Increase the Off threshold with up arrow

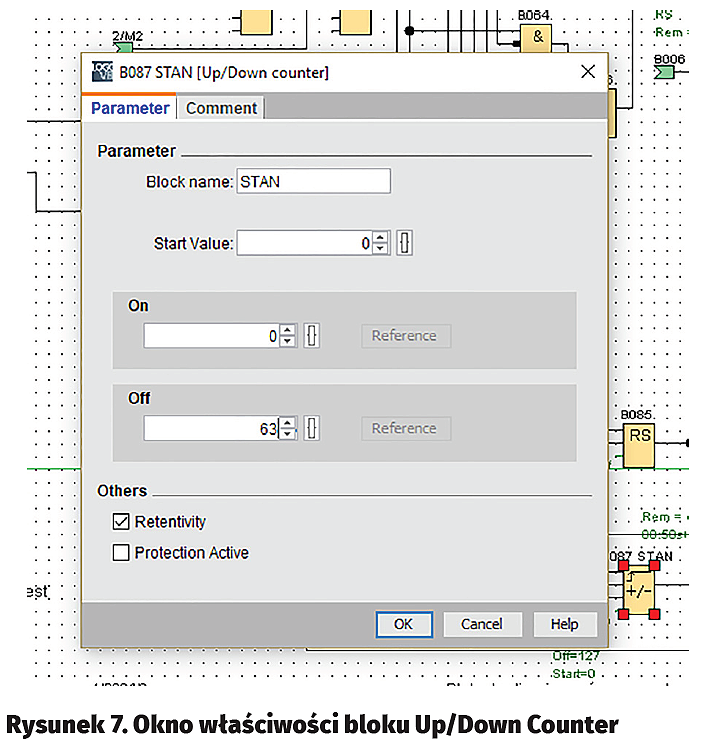click(288, 423)
